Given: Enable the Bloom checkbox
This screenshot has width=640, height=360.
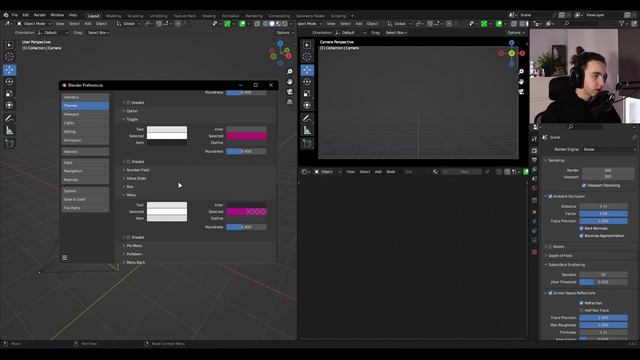Looking at the screenshot, I should (x=550, y=247).
